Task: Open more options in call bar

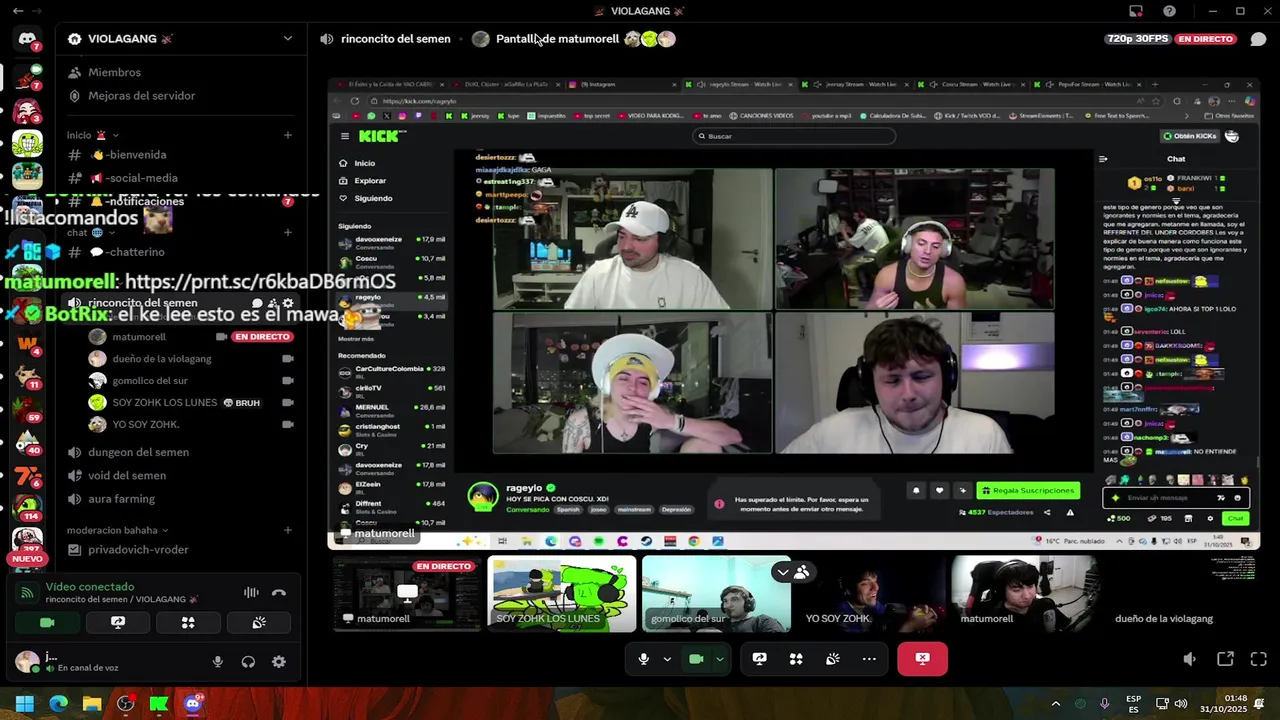Action: pyautogui.click(x=869, y=659)
